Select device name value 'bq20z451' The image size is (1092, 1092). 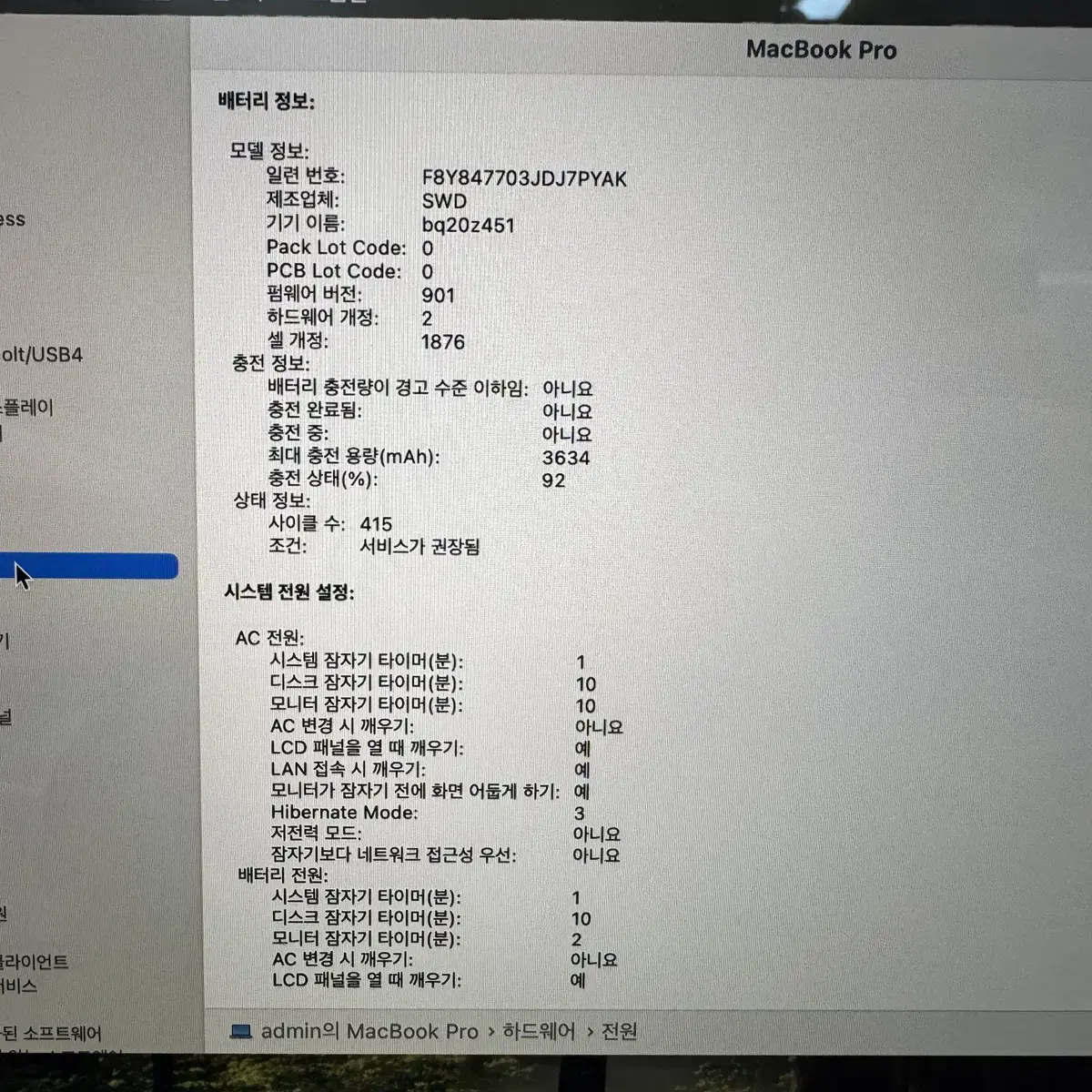pyautogui.click(x=468, y=225)
